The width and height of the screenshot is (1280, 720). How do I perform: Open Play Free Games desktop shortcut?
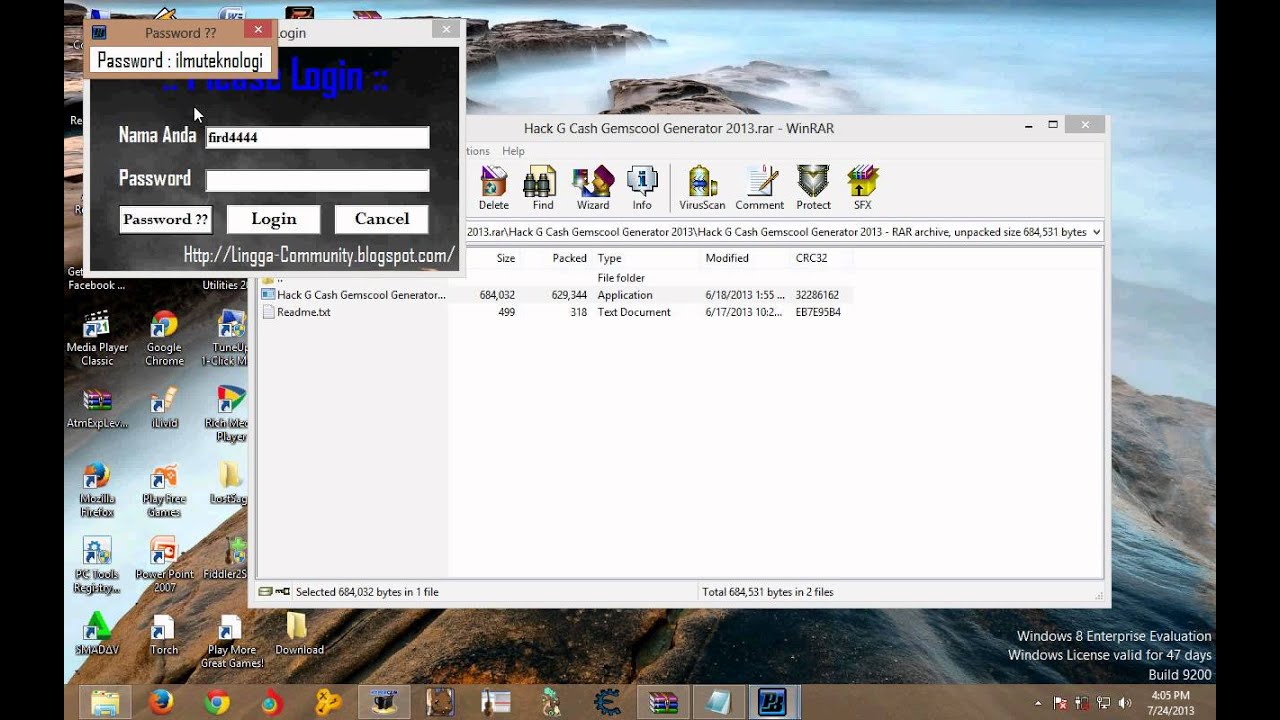click(x=164, y=490)
